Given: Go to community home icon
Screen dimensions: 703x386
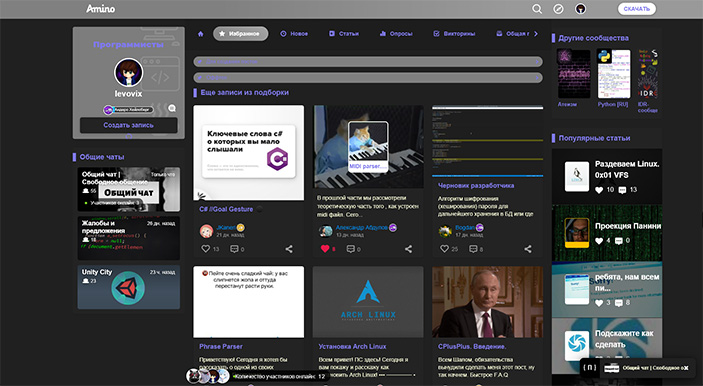Looking at the screenshot, I should (x=200, y=34).
